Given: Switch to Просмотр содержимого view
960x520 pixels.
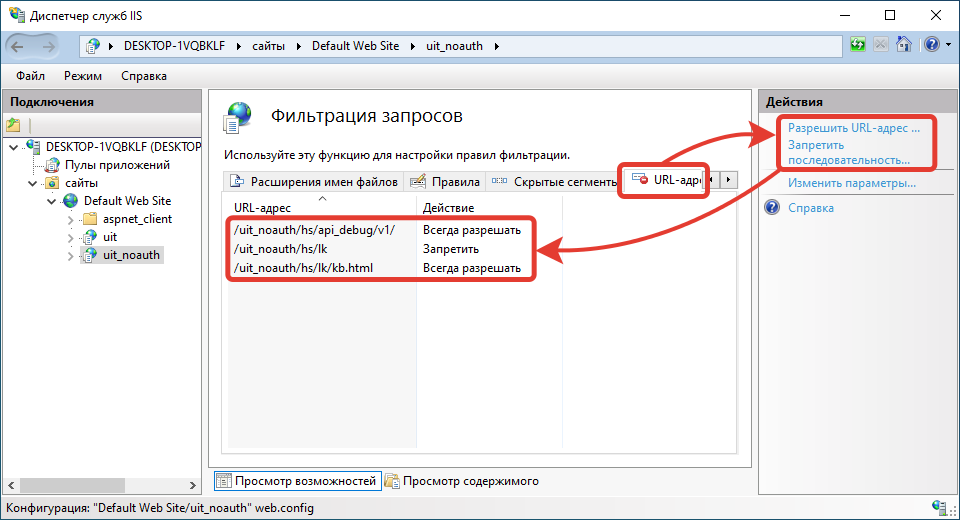Looking at the screenshot, I should [462, 481].
